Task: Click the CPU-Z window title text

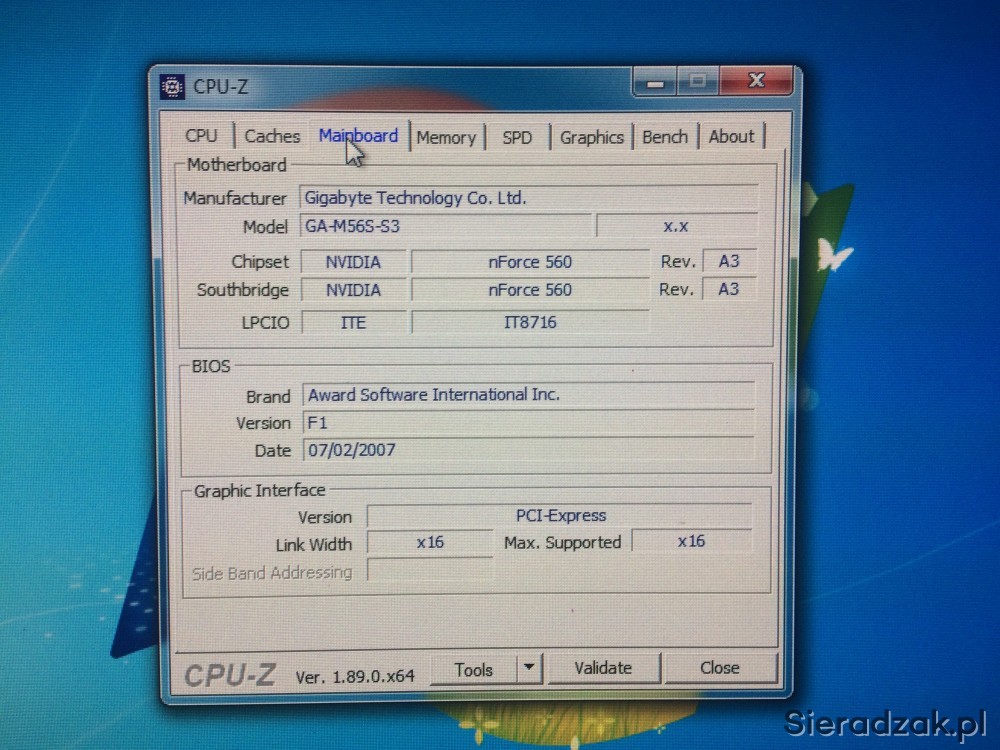Action: tap(221, 87)
